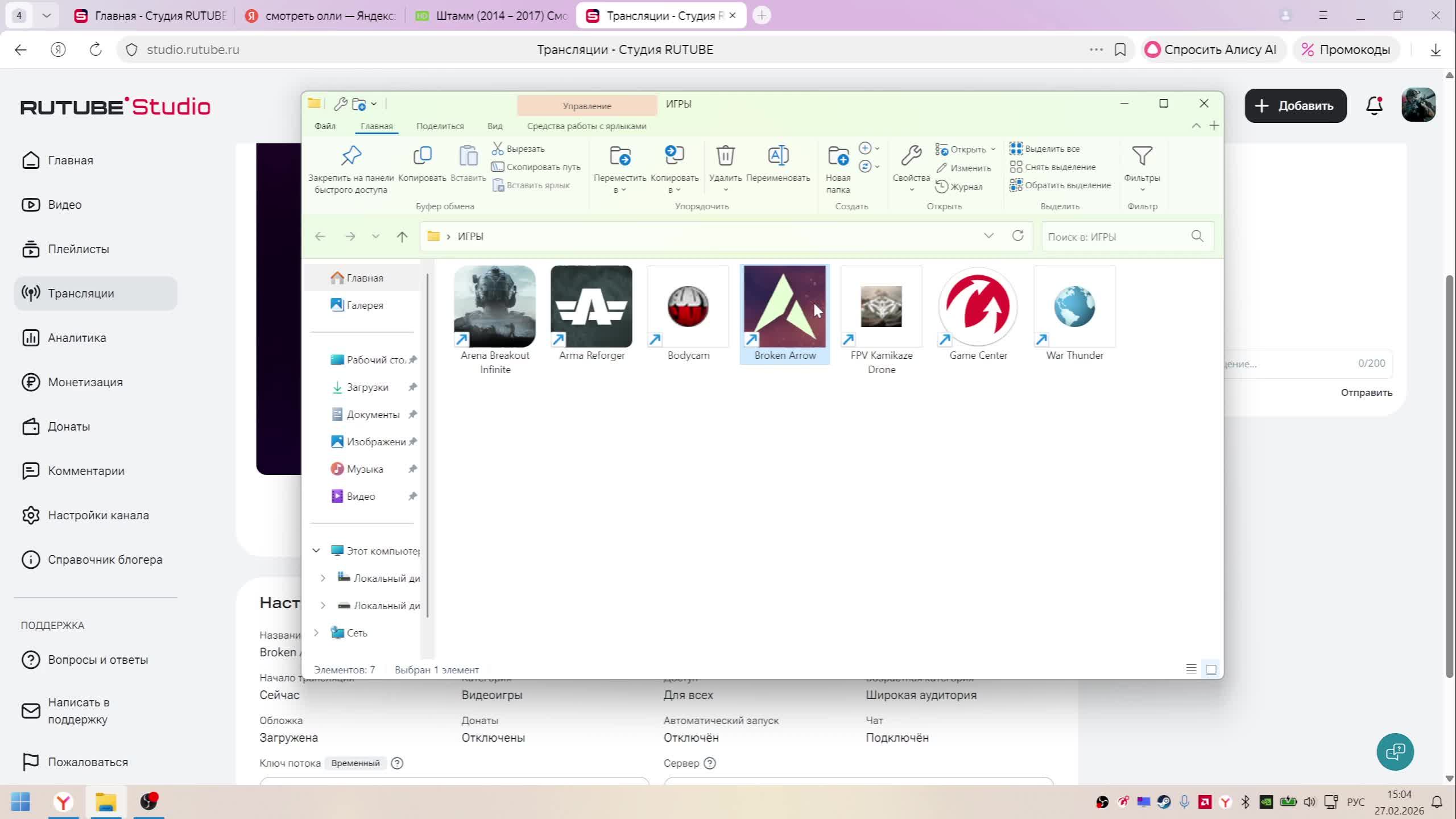Image resolution: width=1456 pixels, height=819 pixels.
Task: Open the Вид ribbon tab
Action: [x=494, y=126]
